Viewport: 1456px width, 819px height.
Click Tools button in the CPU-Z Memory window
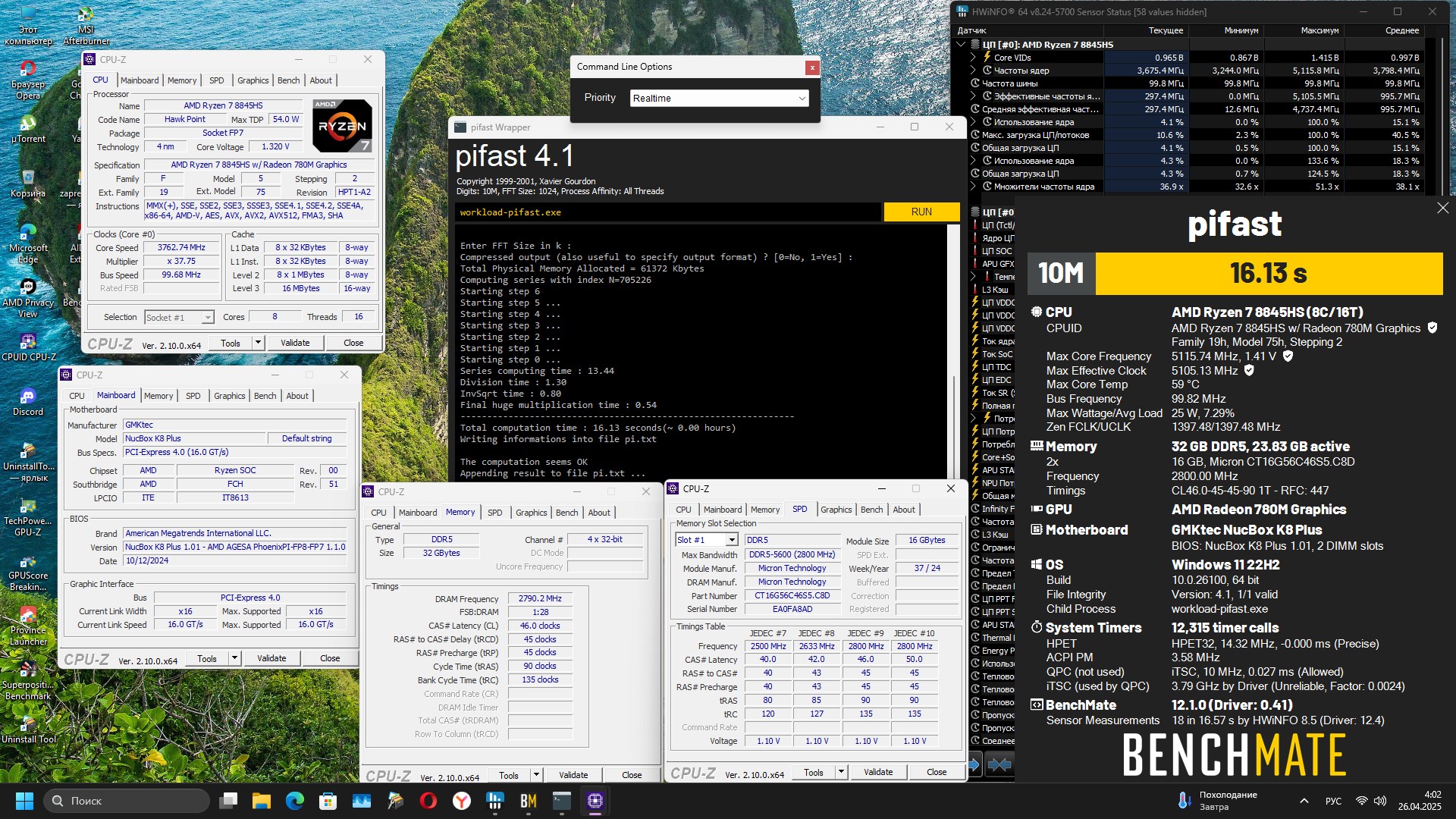pos(509,775)
